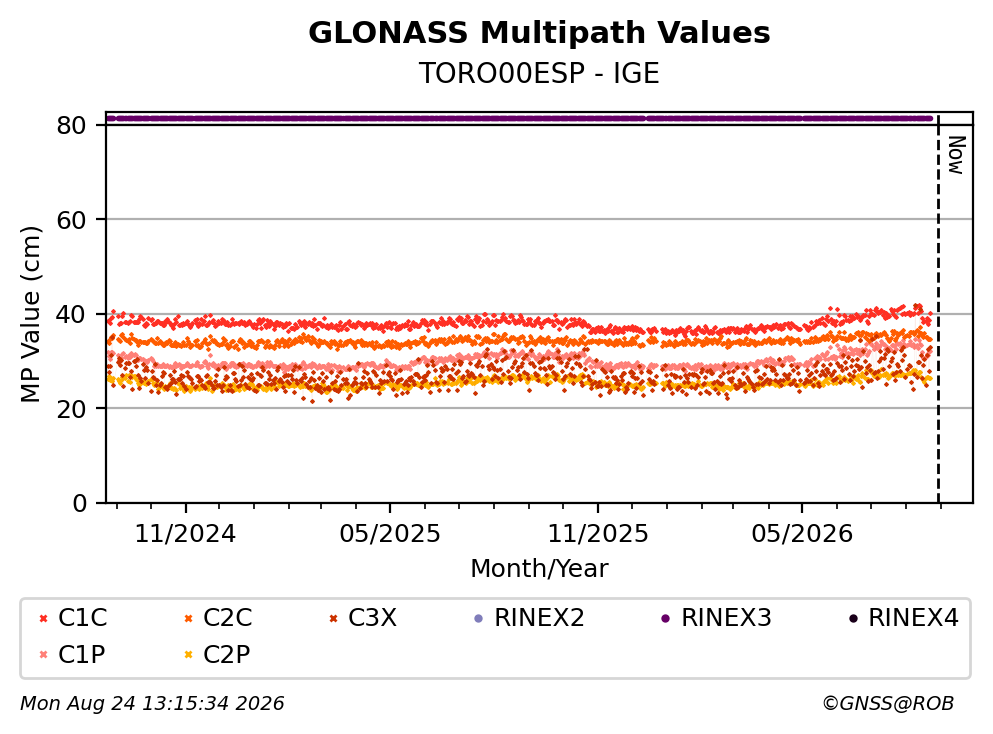
Task: Click the Month/Year axis label
Action: click(x=539, y=568)
